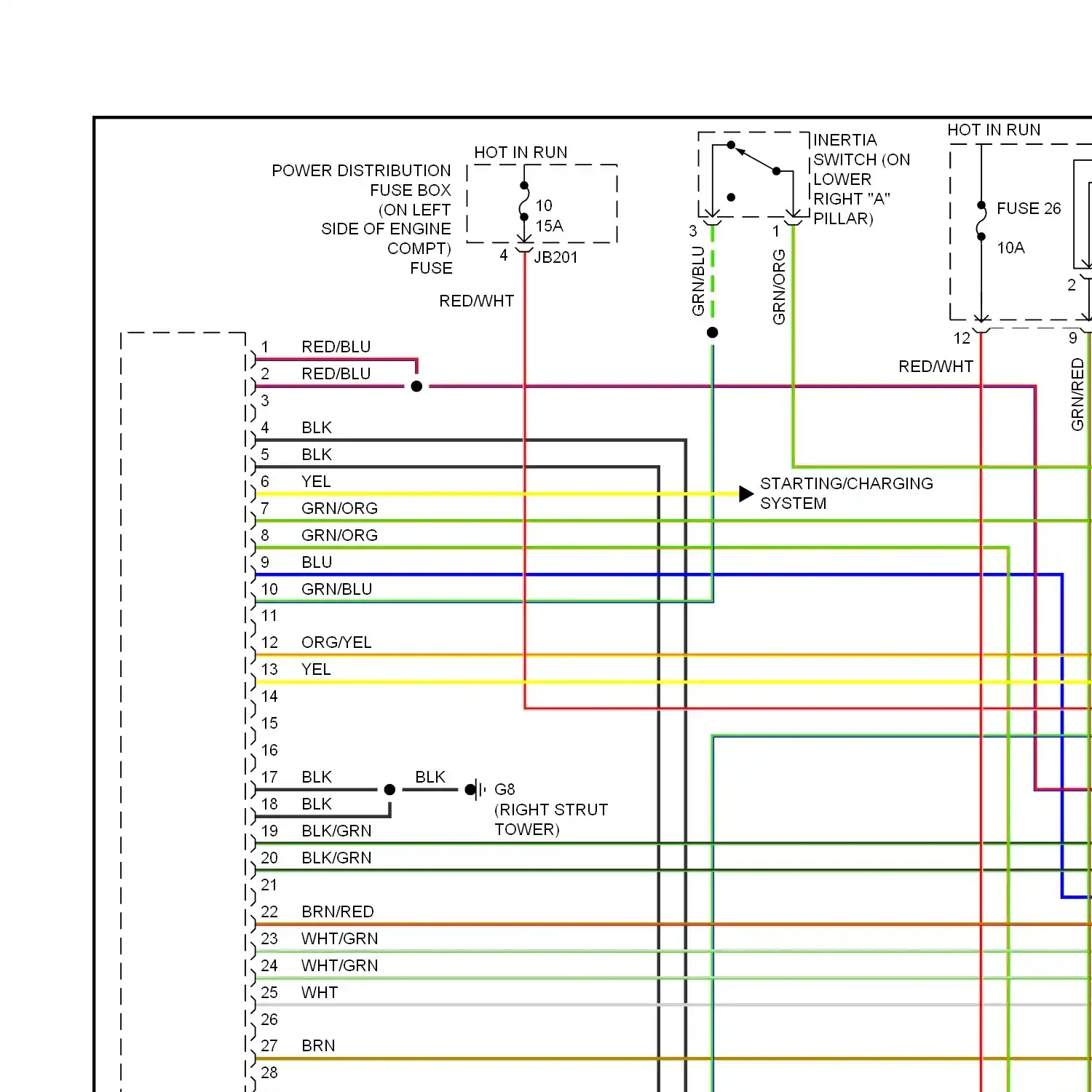This screenshot has height=1092, width=1092.
Task: Click the 'JB201' connector label
Action: pyautogui.click(x=555, y=257)
